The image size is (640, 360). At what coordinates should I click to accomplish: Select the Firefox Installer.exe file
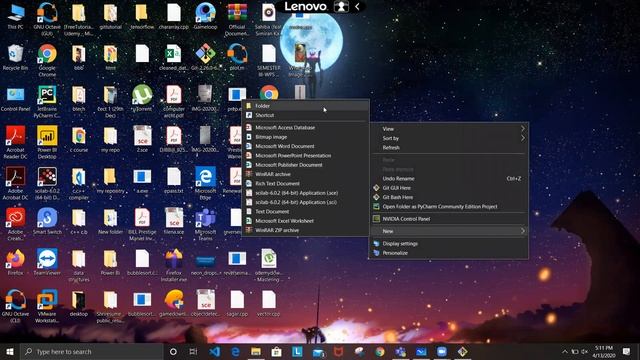coord(174,265)
